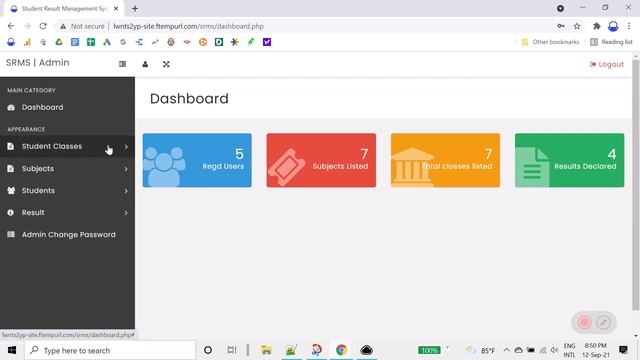Expand the Students chevron arrow

126,191
